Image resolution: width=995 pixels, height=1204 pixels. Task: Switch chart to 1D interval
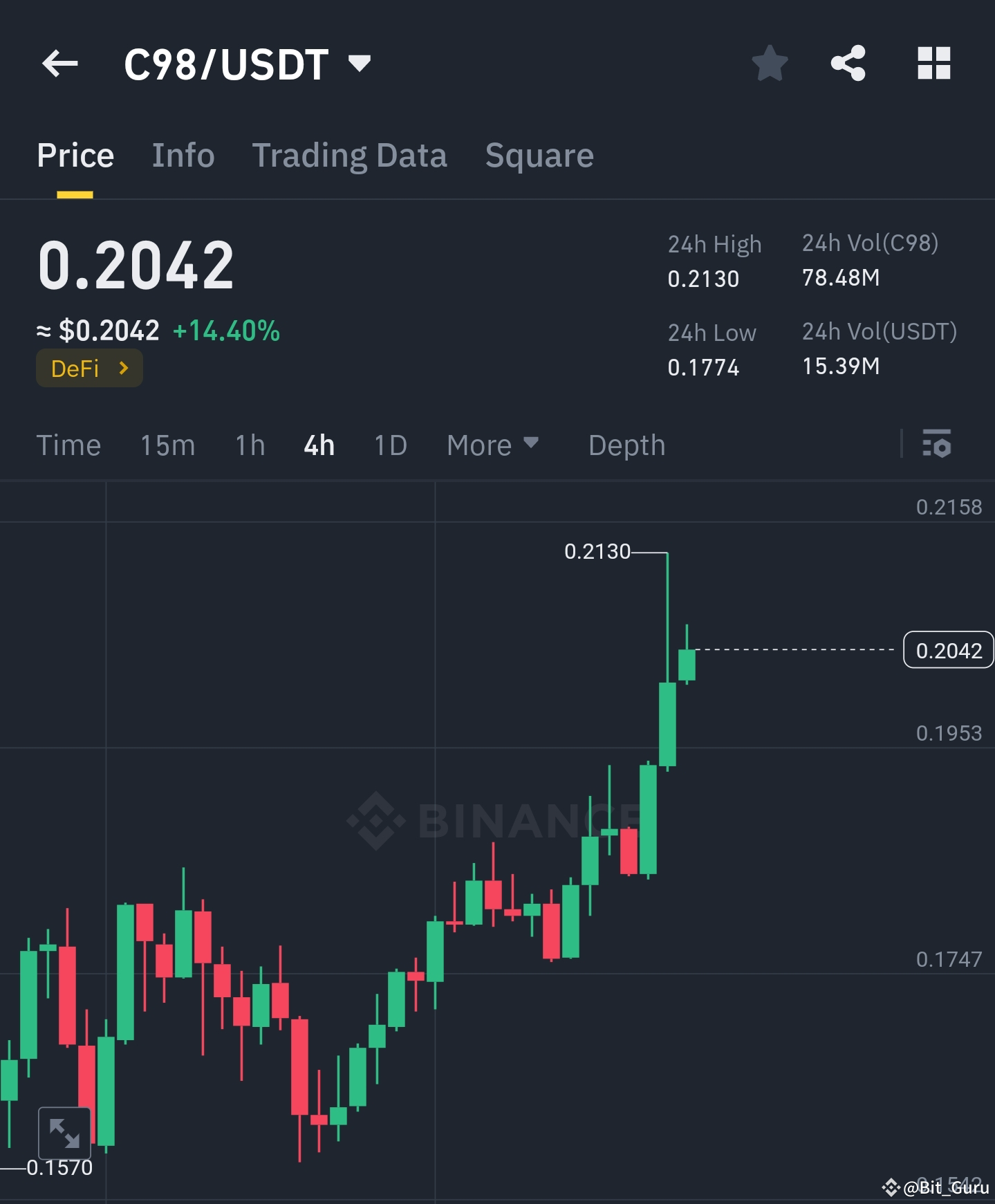(x=389, y=445)
